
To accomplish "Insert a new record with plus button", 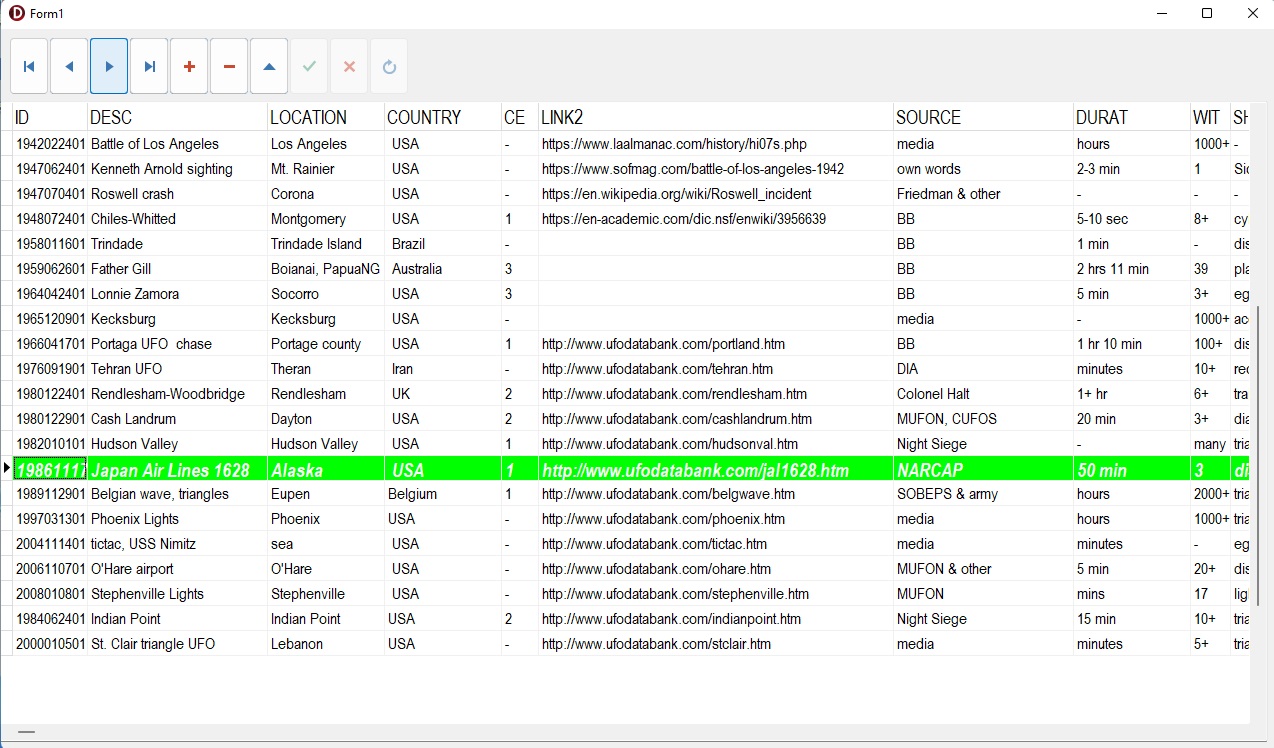I will click(189, 66).
